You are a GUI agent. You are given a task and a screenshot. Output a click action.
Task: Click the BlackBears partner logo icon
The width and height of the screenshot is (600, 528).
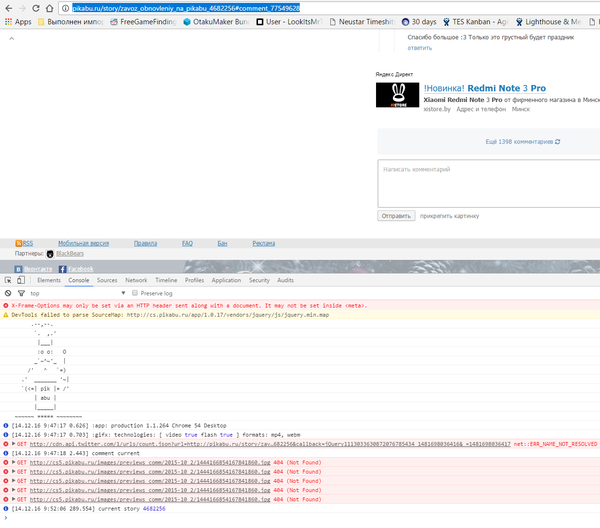[50, 254]
